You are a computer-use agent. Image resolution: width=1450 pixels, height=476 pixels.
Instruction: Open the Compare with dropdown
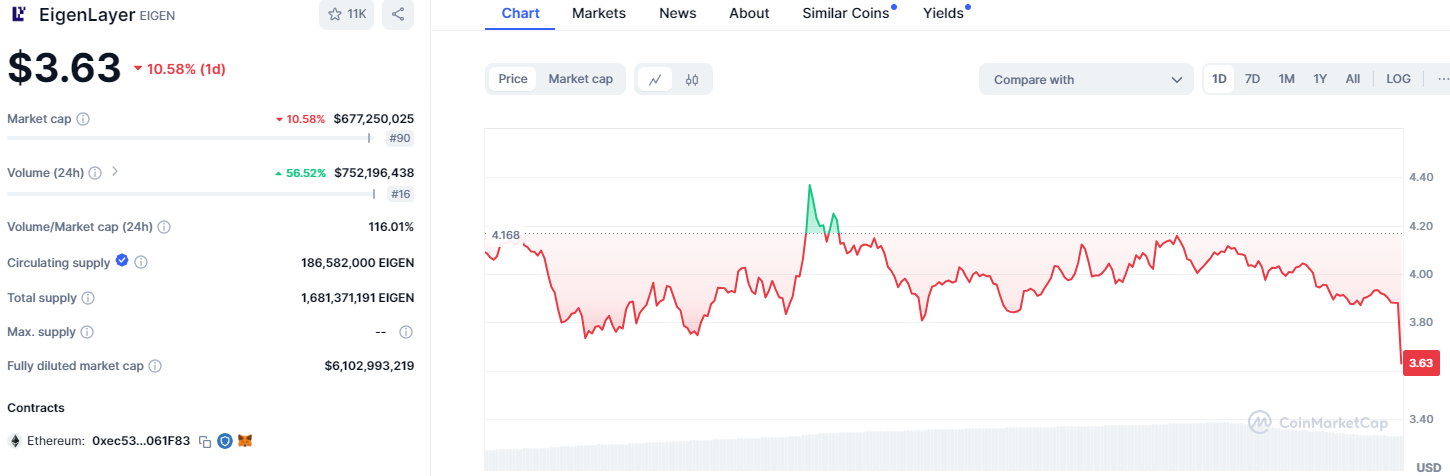(x=1086, y=80)
